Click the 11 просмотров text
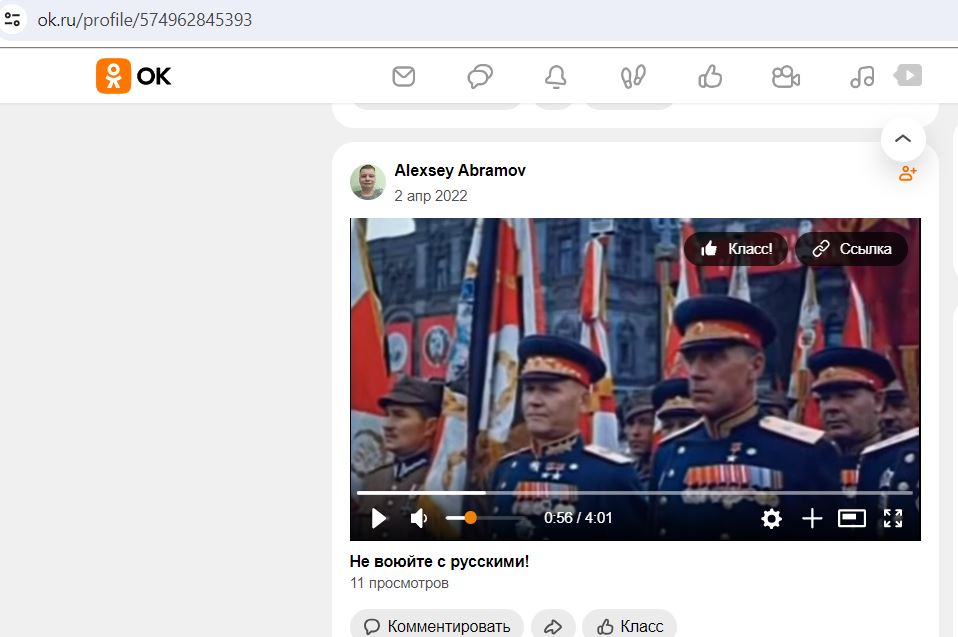 click(x=400, y=583)
